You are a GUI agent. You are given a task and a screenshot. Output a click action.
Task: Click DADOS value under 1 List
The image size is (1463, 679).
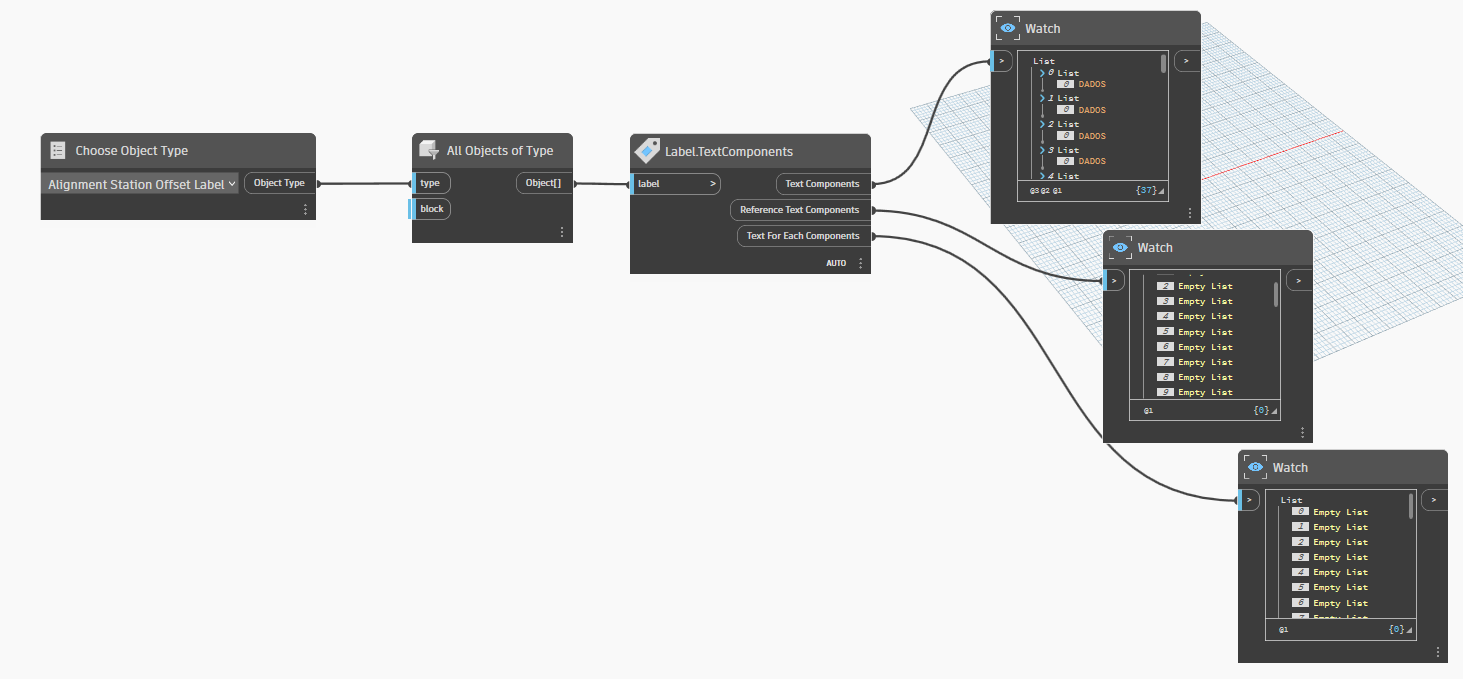pos(1092,110)
